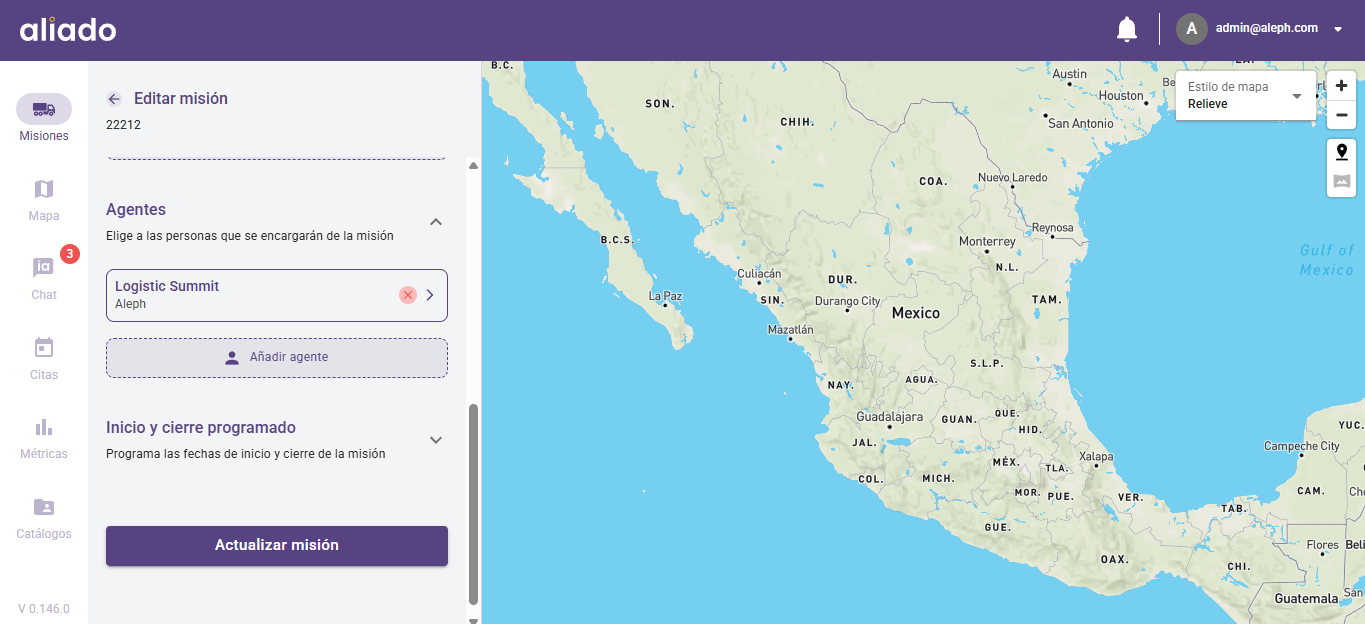Click the back arrow beside Editar misión
Viewport: 1365px width, 624px height.
(114, 99)
